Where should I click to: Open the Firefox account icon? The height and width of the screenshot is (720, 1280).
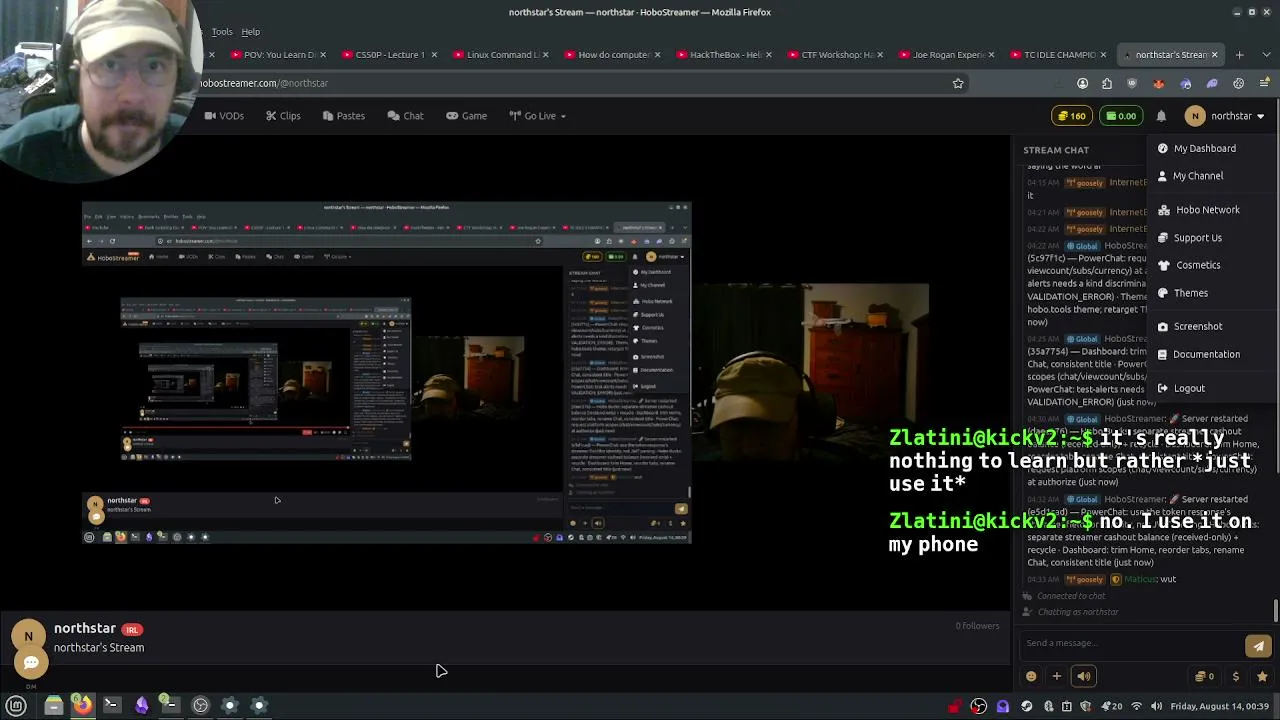(x=1082, y=84)
